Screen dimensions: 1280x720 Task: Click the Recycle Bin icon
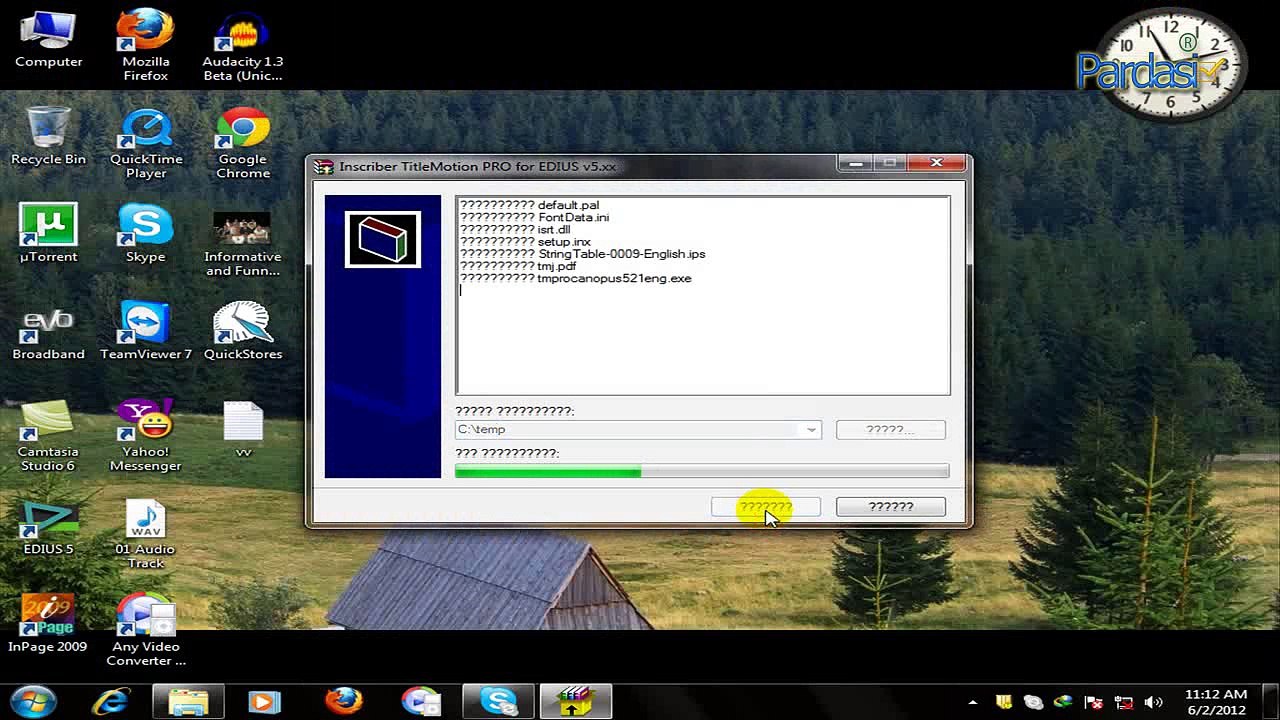(48, 137)
